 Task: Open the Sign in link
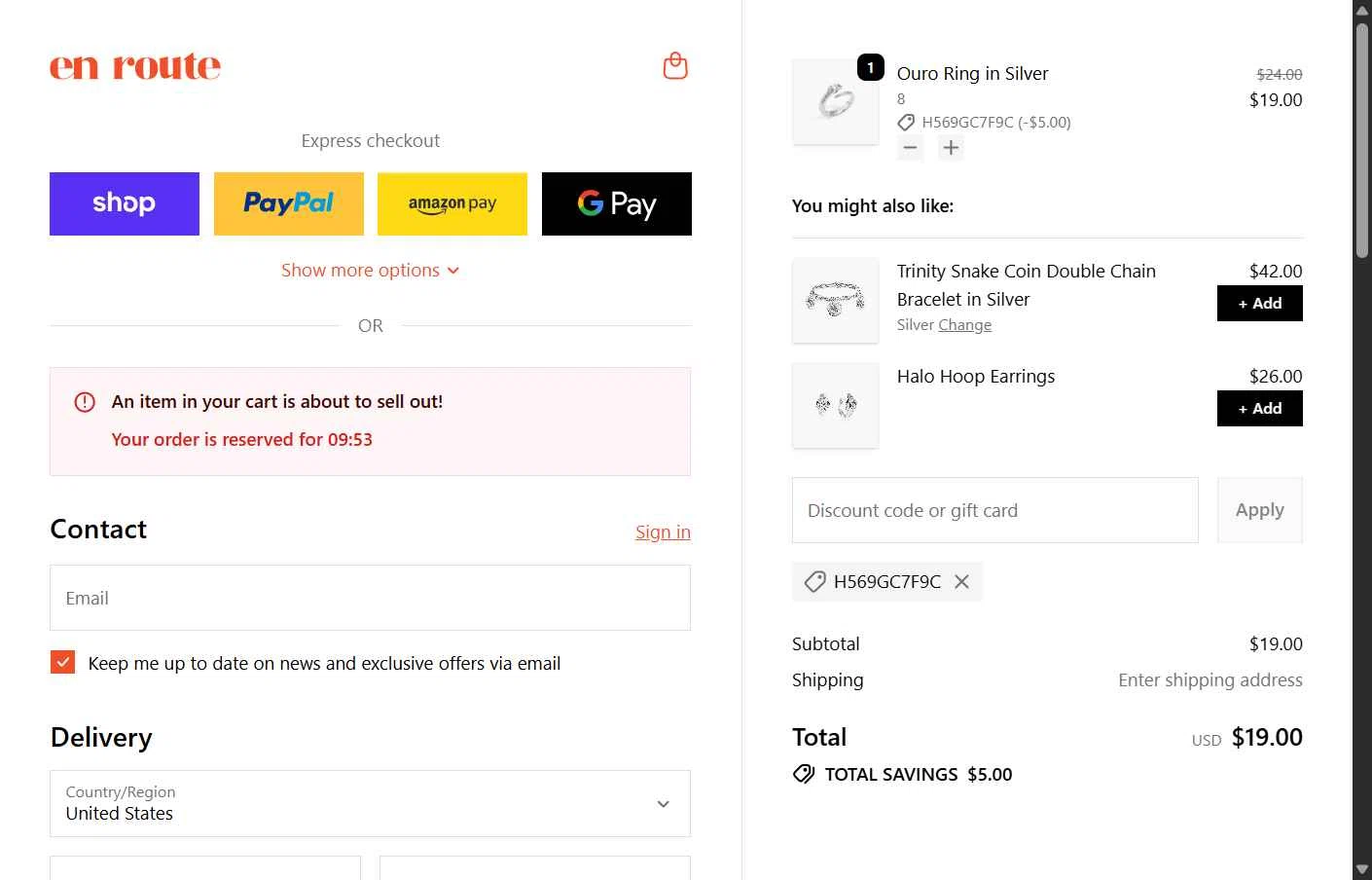click(663, 532)
